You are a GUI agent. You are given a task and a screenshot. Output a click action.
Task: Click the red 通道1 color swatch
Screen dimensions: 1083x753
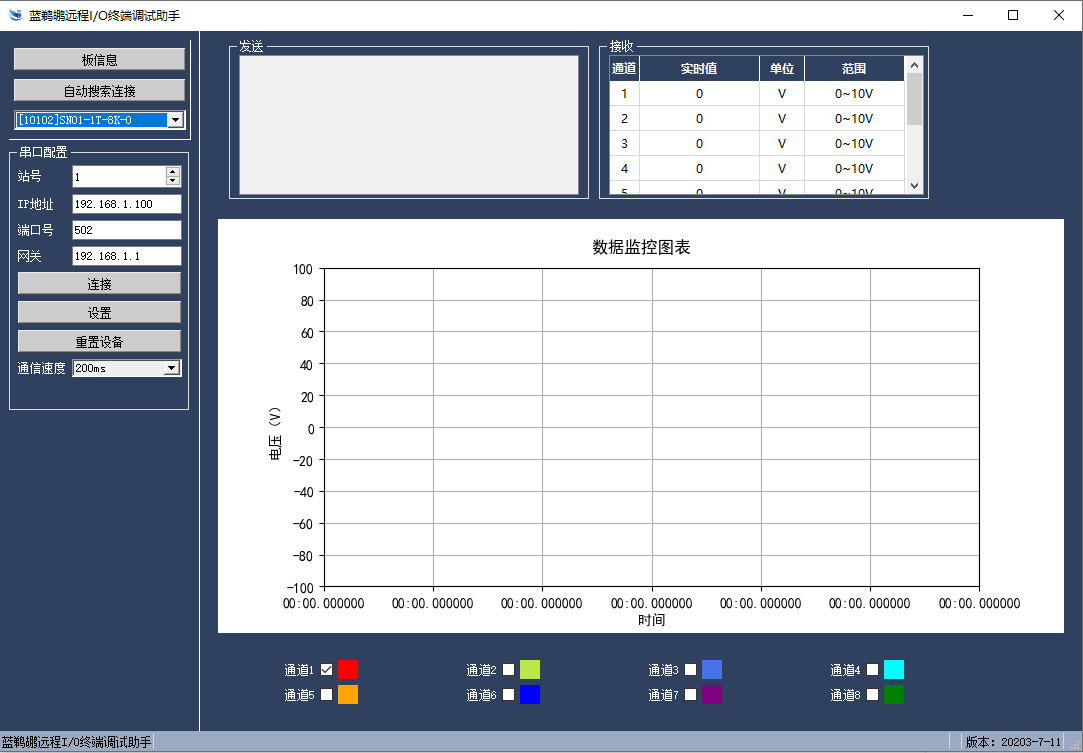click(347, 670)
